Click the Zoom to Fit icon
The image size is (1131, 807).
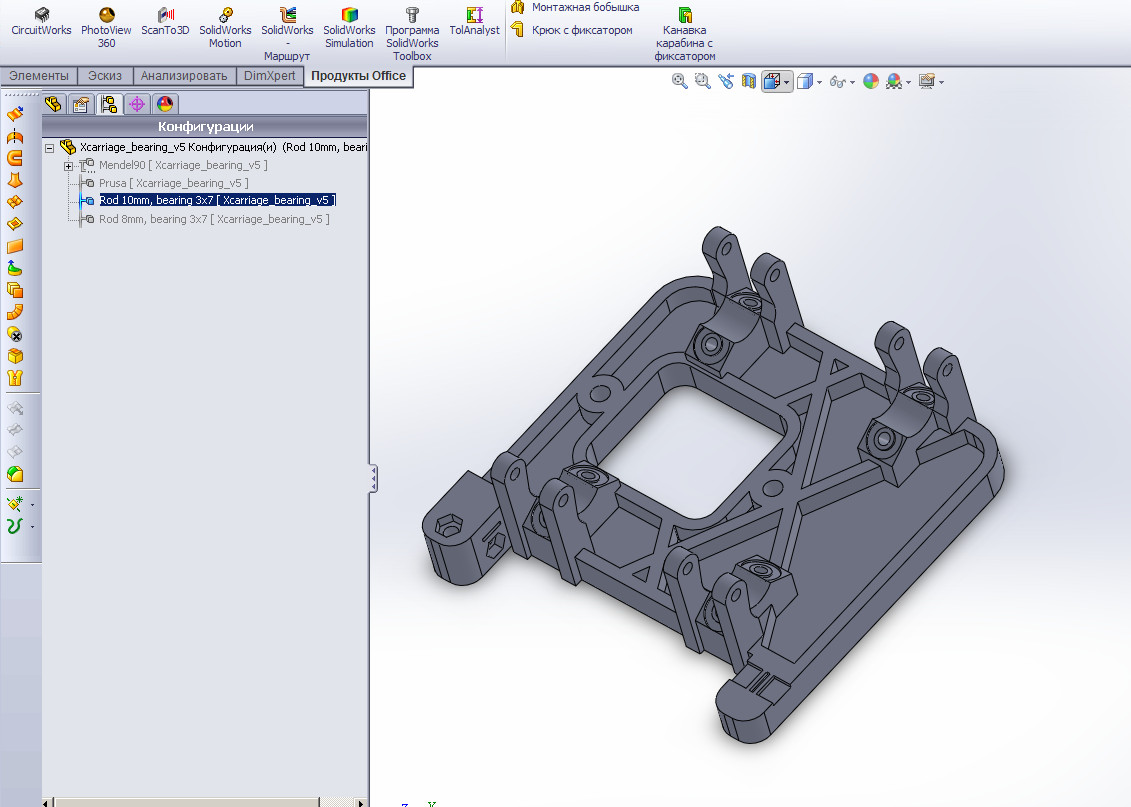pos(680,81)
